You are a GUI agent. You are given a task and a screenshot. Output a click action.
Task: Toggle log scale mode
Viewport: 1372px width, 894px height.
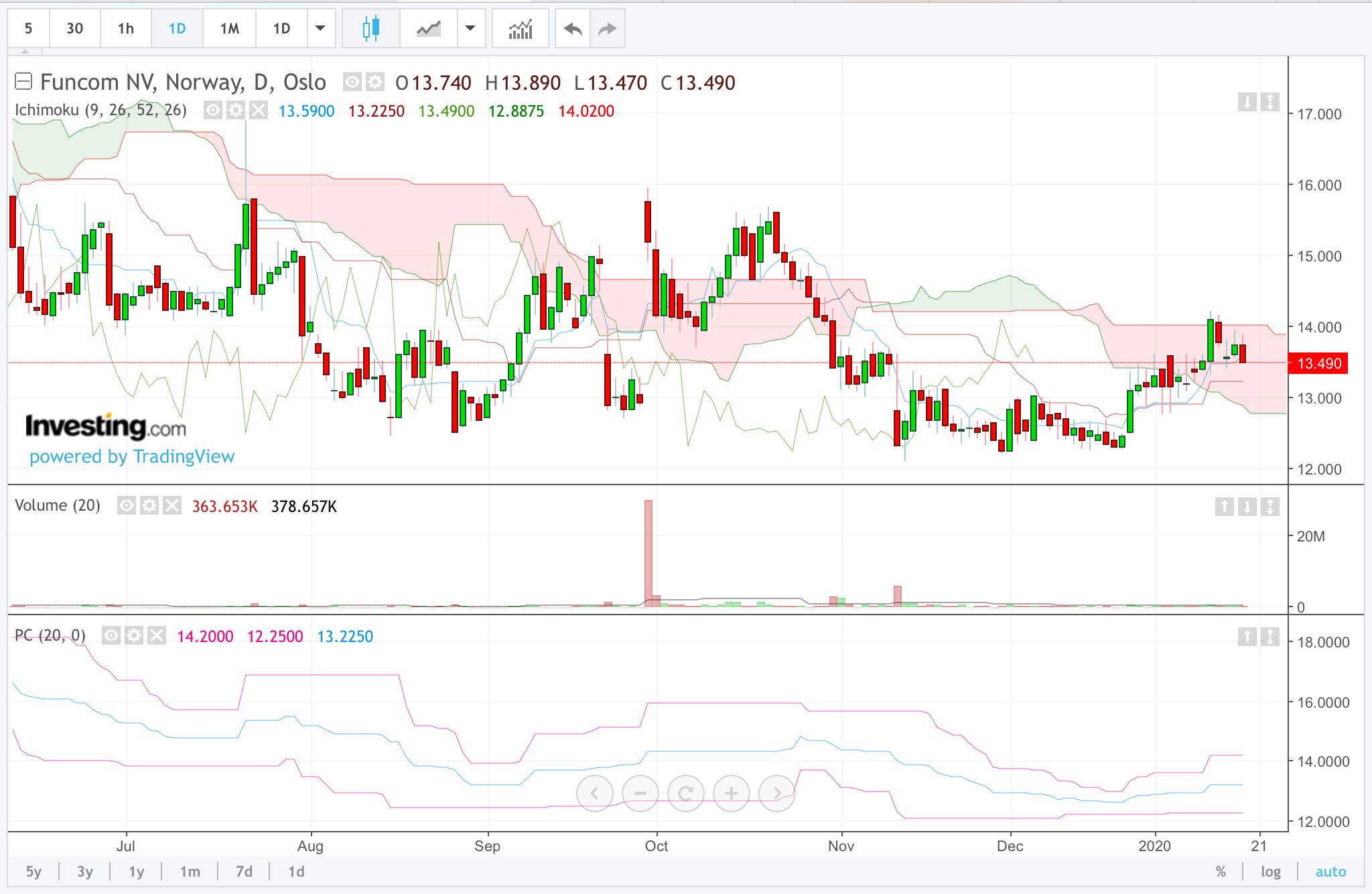pyautogui.click(x=1271, y=871)
